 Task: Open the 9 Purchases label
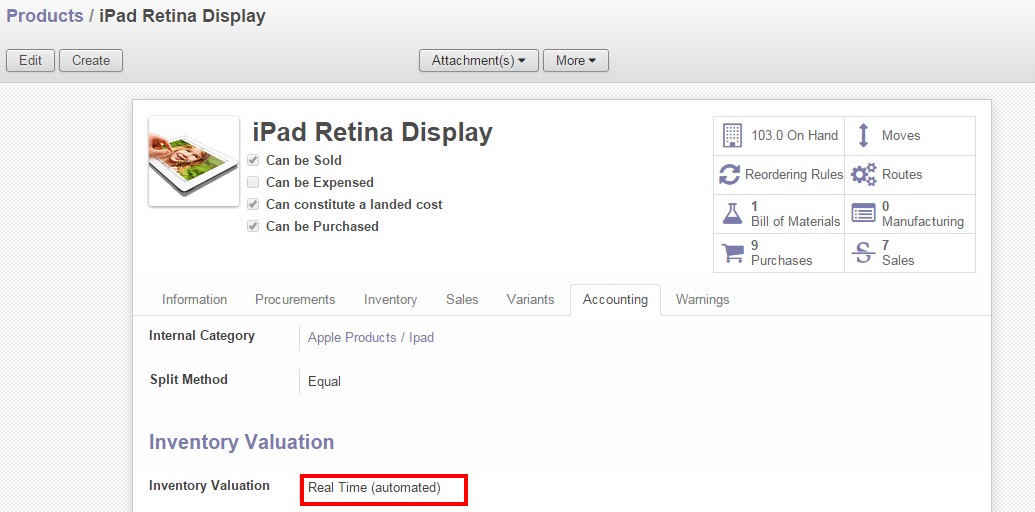coord(782,253)
